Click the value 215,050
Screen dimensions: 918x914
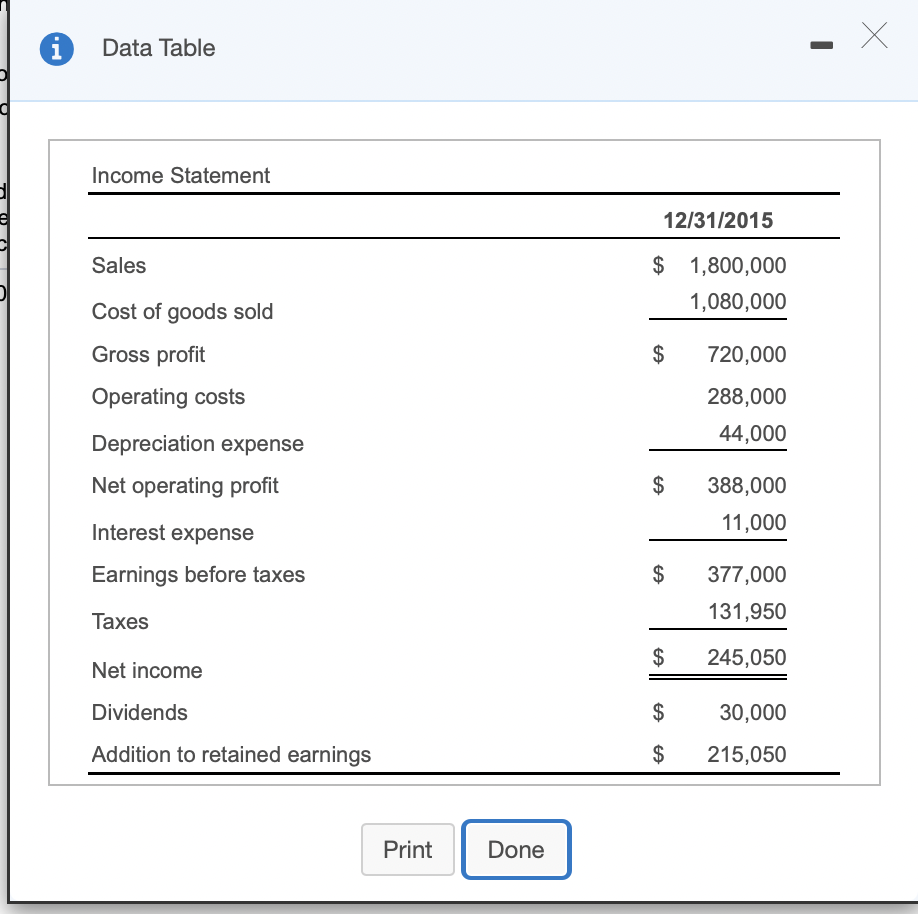(x=746, y=754)
